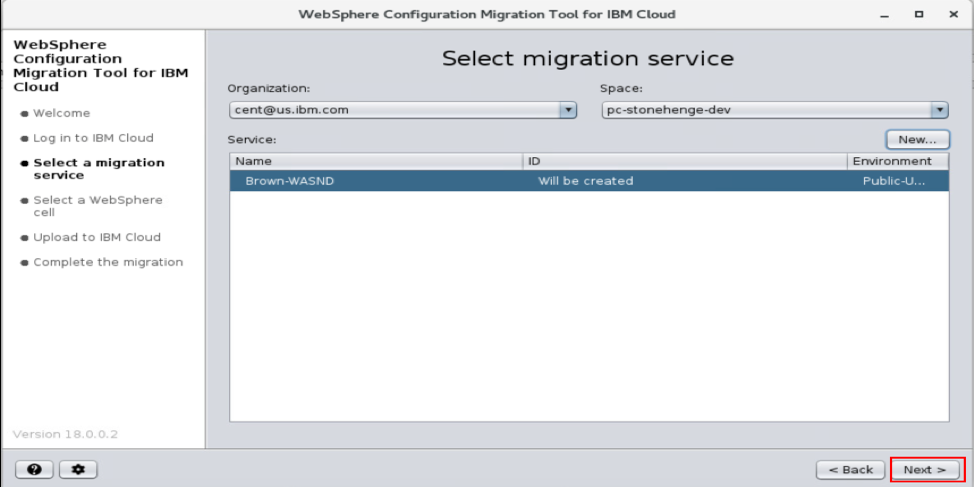Expand the Organization dropdown
Image resolution: width=974 pixels, height=487 pixels.
coord(567,110)
